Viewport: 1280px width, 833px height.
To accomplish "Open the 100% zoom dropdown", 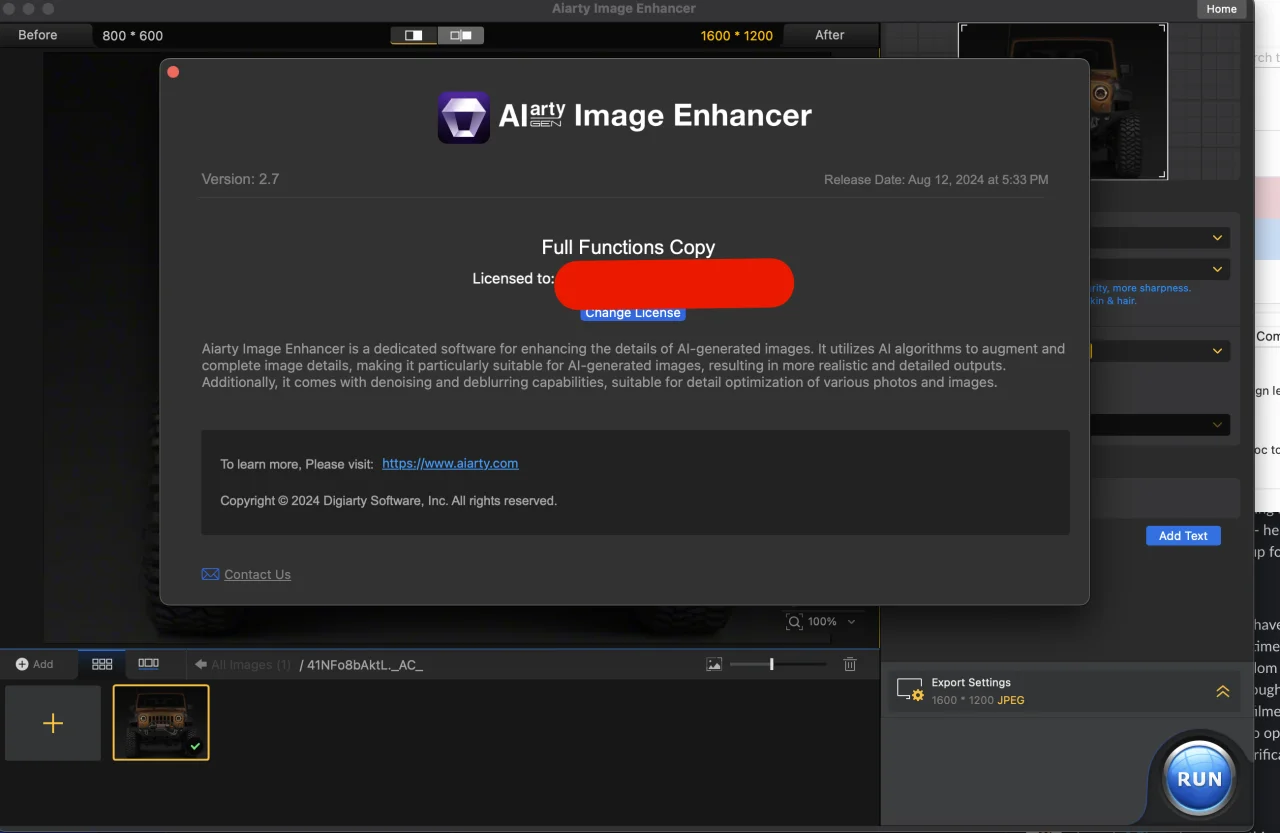I will (851, 622).
